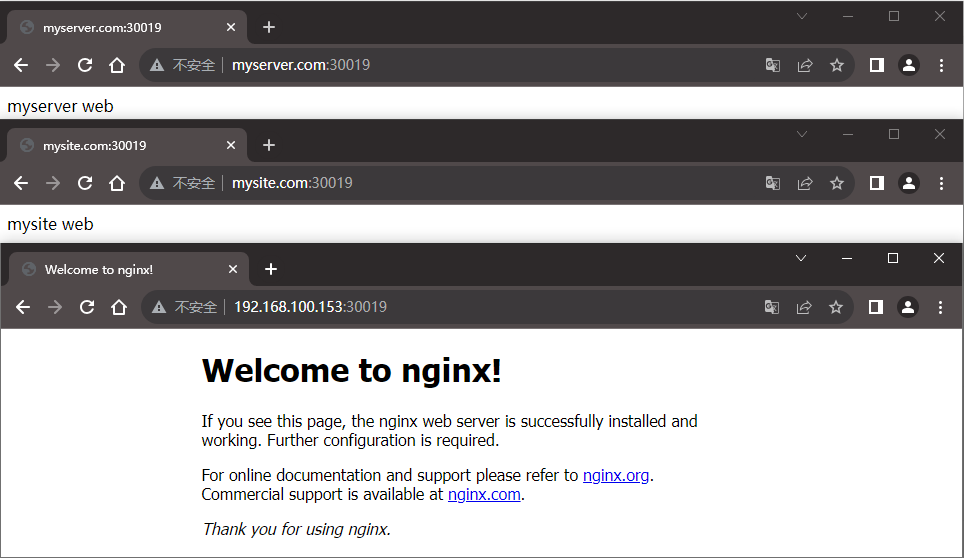Screen dimensions: 964x558
Task: Open side panel in myserver.com window
Action: [x=877, y=65]
